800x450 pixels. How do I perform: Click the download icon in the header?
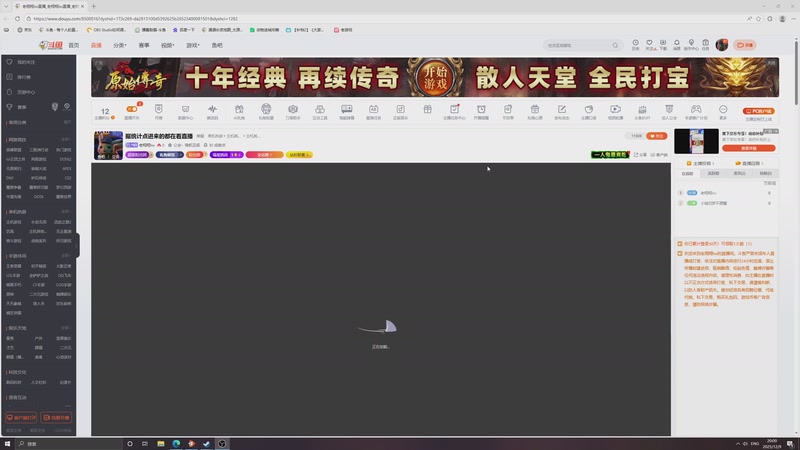coord(663,43)
